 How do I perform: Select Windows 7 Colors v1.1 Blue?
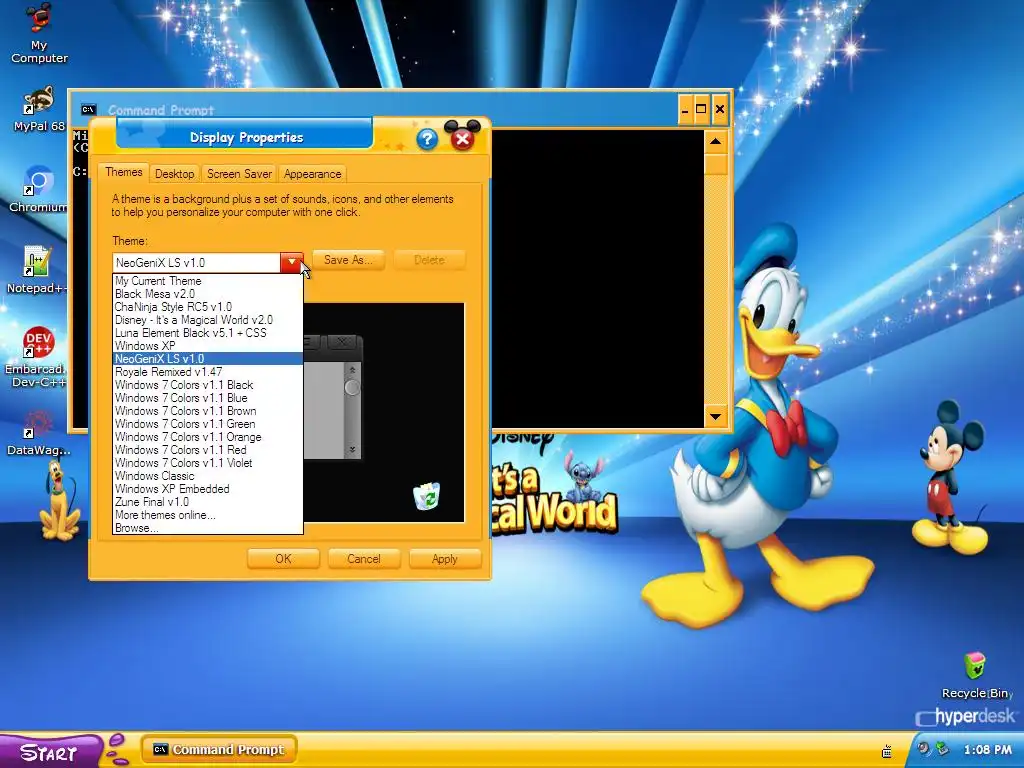208,398
